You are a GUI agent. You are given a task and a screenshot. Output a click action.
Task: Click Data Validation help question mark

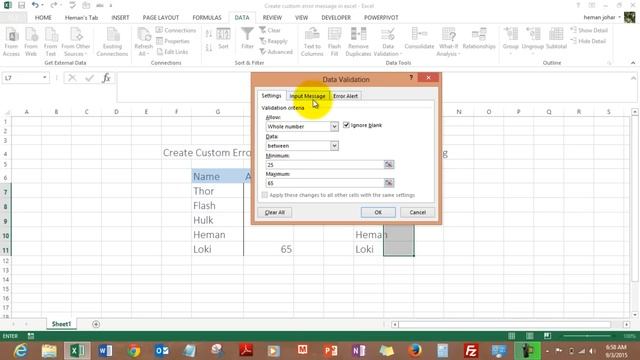(411, 78)
